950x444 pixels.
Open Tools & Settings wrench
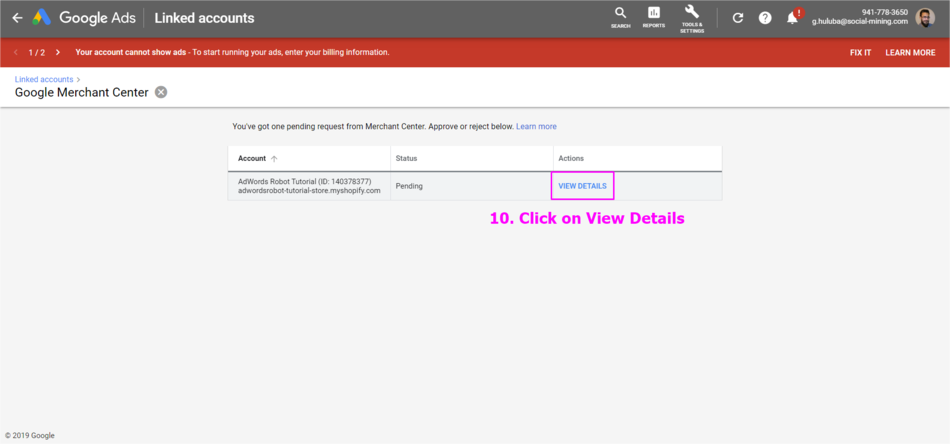[x=692, y=19]
